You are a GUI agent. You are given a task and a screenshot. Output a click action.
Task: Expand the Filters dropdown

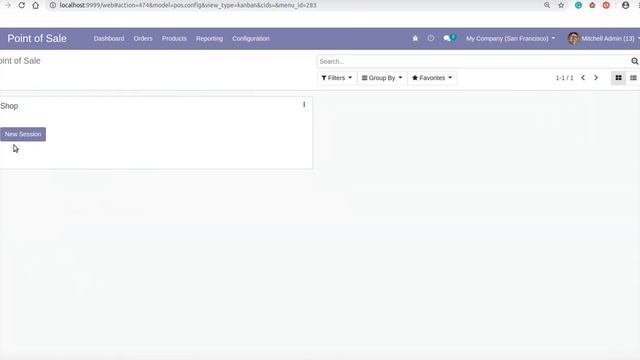point(336,78)
